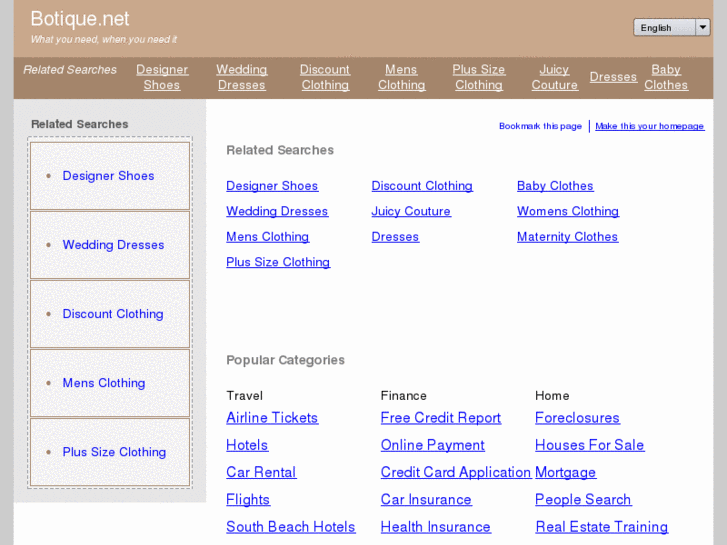Open Credit Card Application link
The height and width of the screenshot is (545, 727).
pyautogui.click(x=455, y=472)
